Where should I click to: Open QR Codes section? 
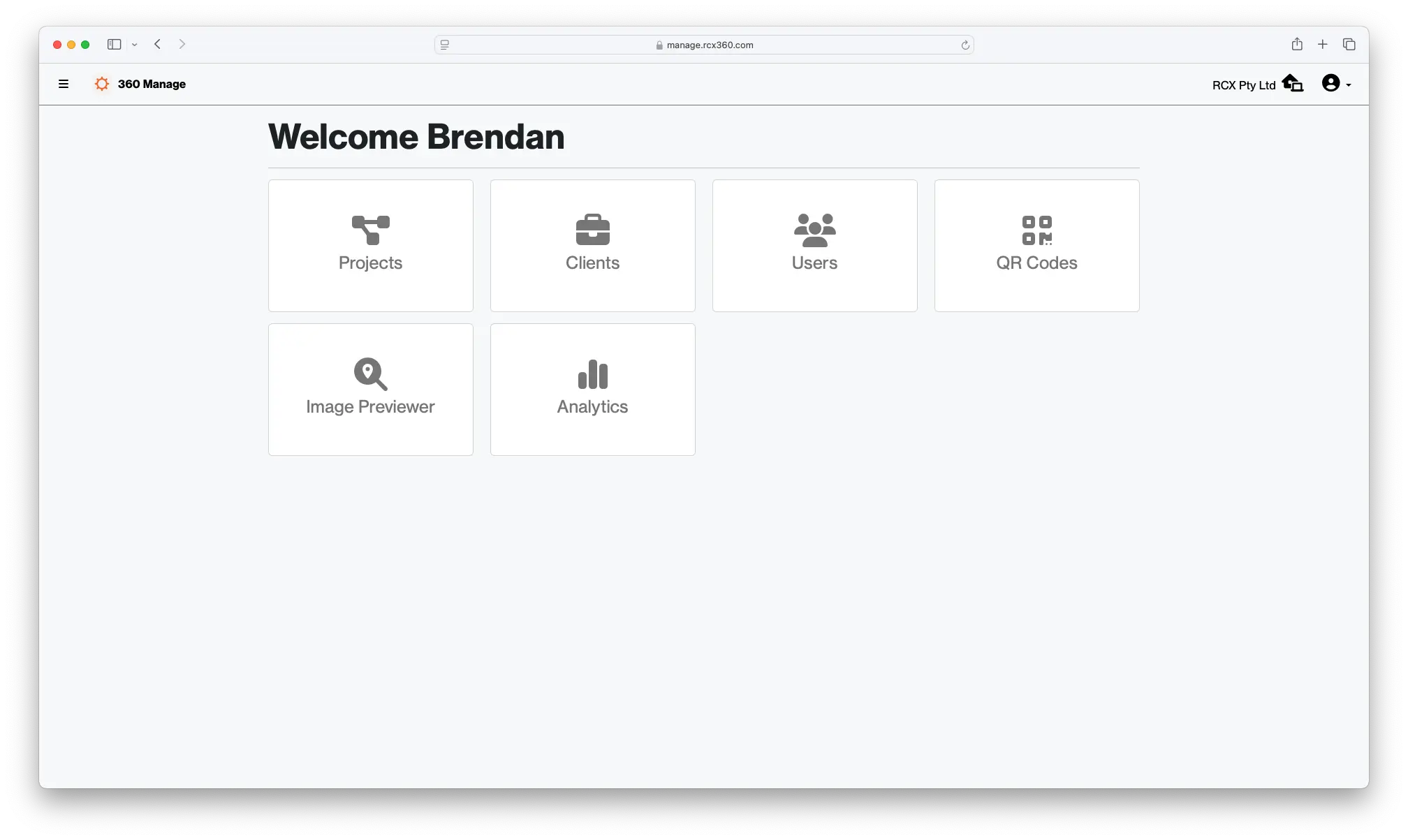1036,245
